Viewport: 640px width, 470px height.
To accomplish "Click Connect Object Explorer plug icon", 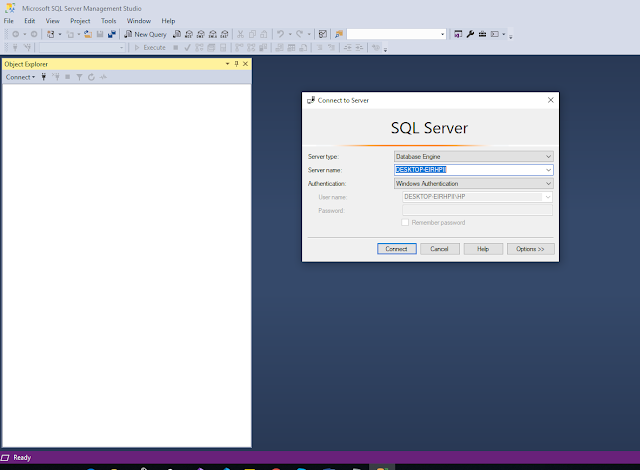I will pyautogui.click(x=44, y=77).
